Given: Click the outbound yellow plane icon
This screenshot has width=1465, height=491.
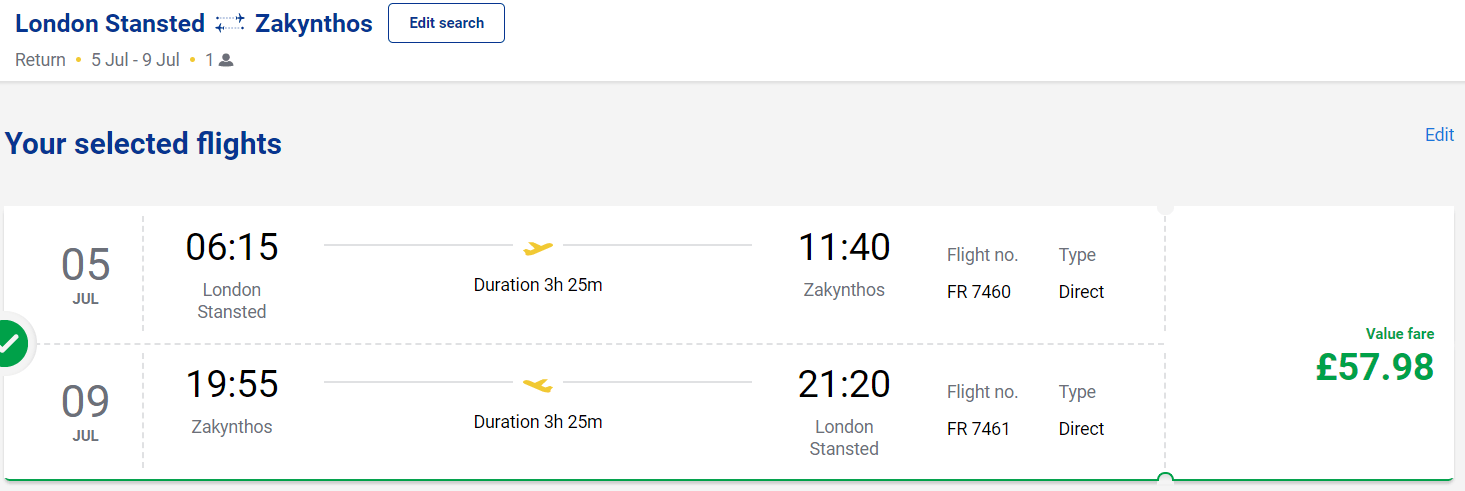Looking at the screenshot, I should pyautogui.click(x=538, y=246).
